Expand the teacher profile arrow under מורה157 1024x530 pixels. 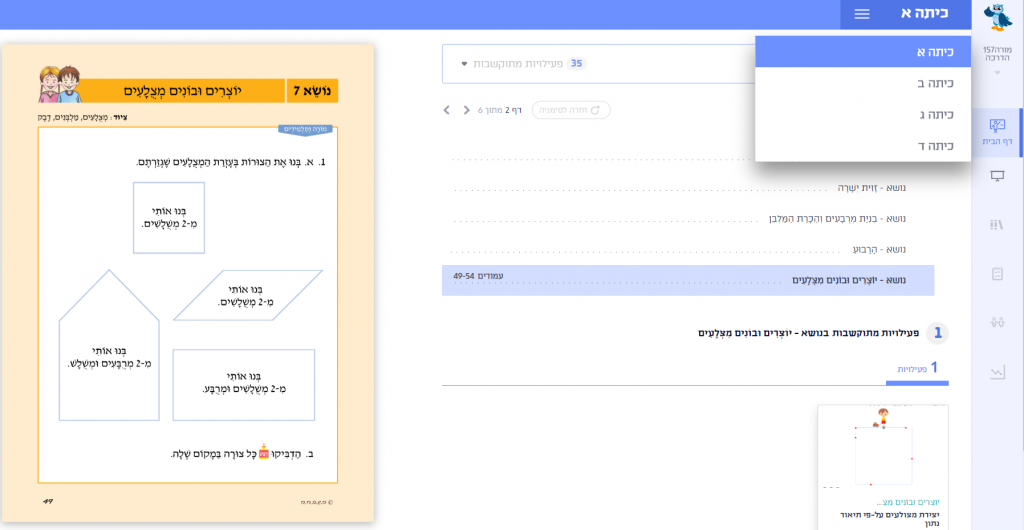[996, 73]
